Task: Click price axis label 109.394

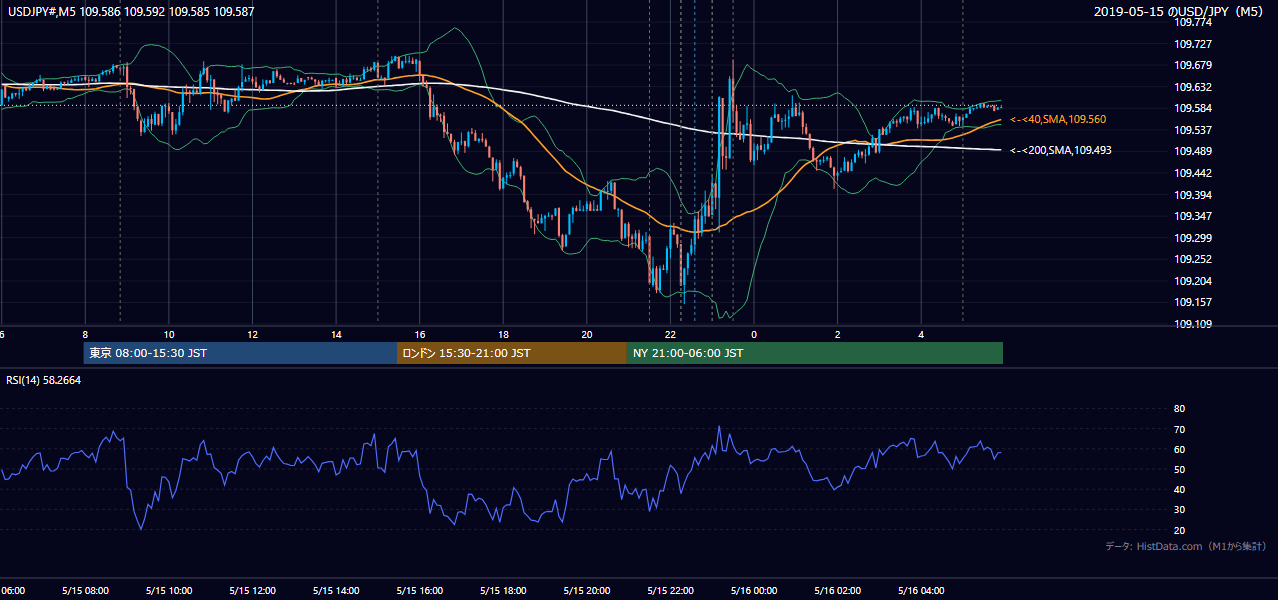Action: [x=1192, y=195]
